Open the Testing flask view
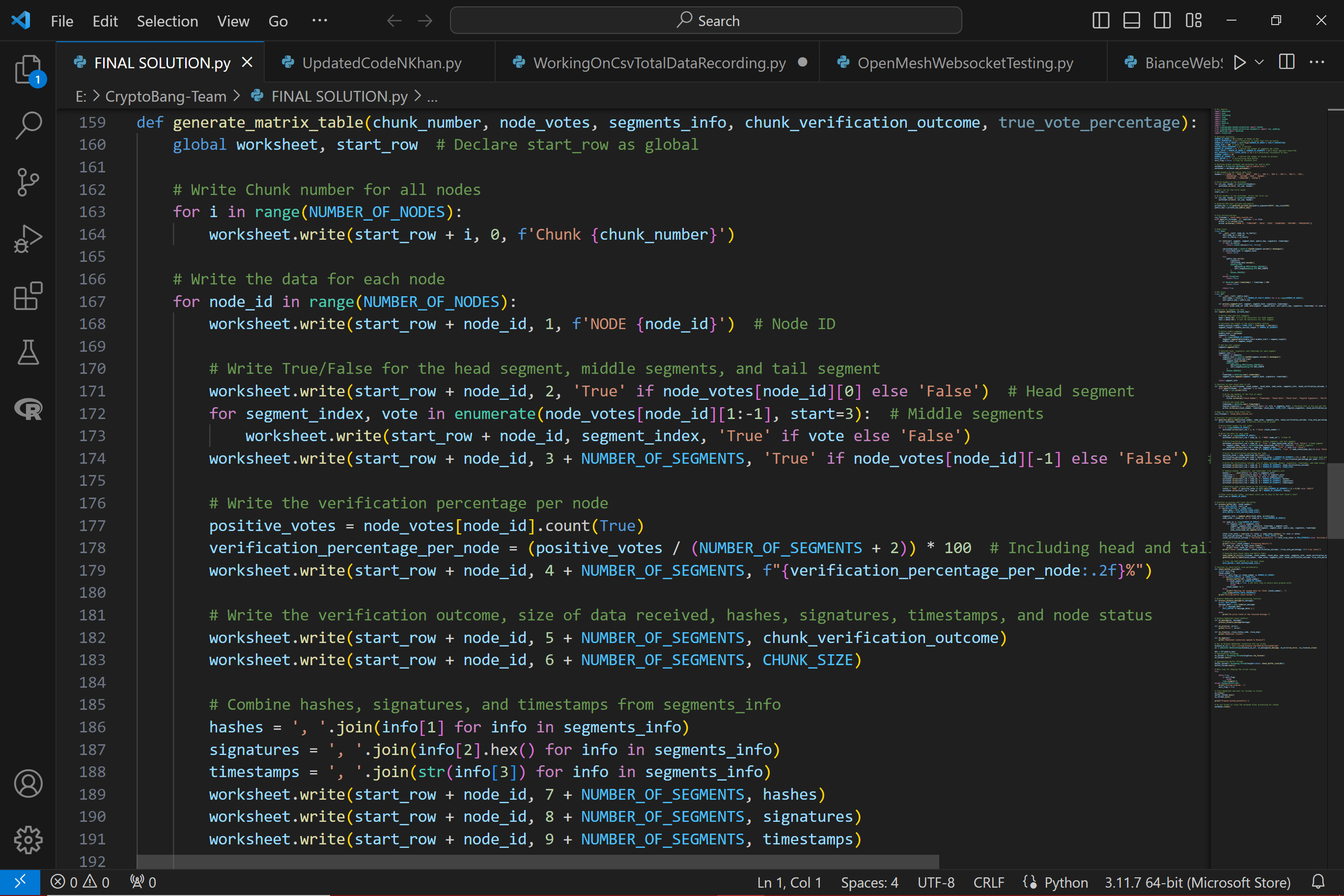The height and width of the screenshot is (896, 1344). [28, 352]
